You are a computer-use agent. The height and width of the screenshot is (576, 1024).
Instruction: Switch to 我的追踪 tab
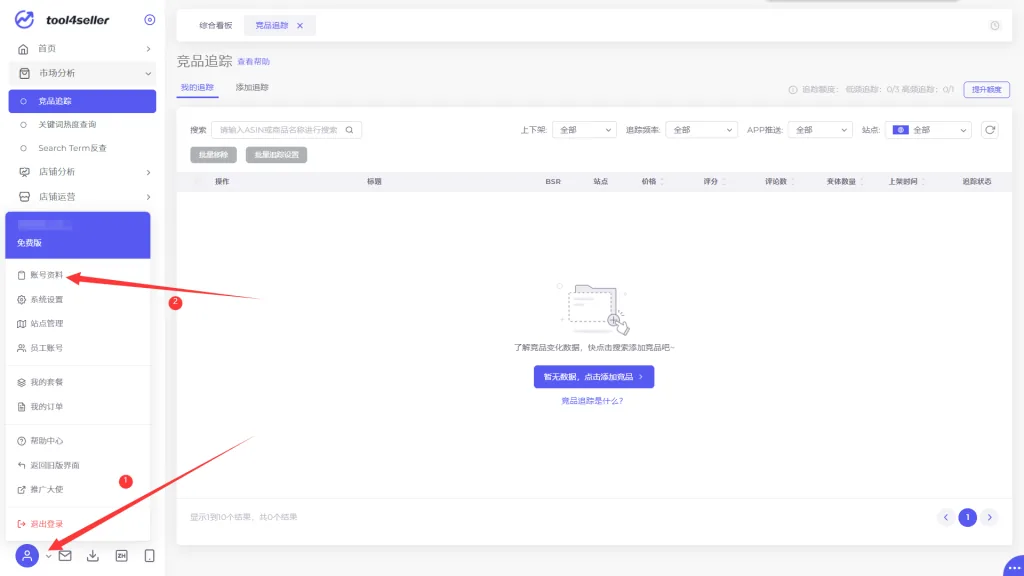pyautogui.click(x=197, y=88)
